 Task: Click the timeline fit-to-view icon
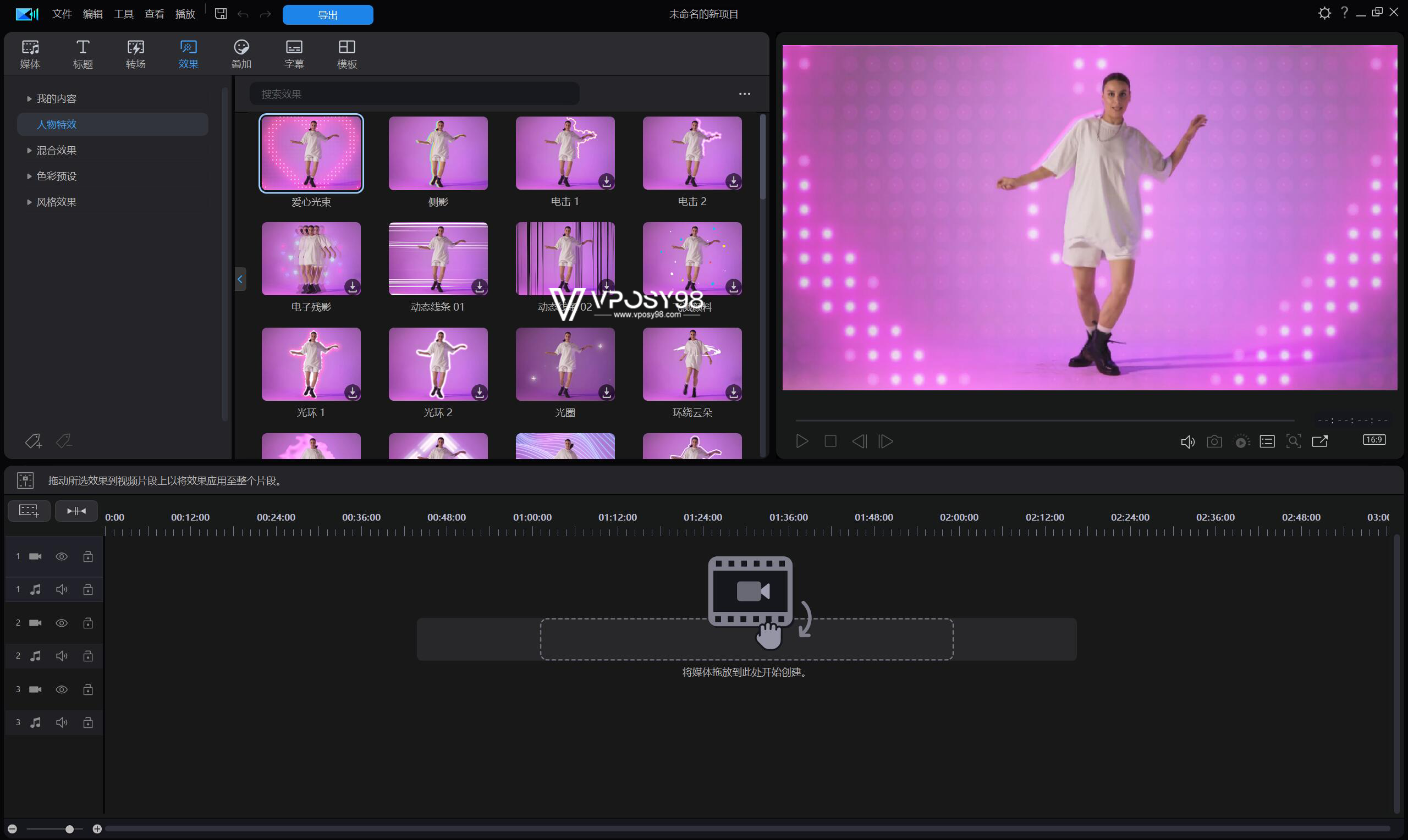[x=76, y=511]
